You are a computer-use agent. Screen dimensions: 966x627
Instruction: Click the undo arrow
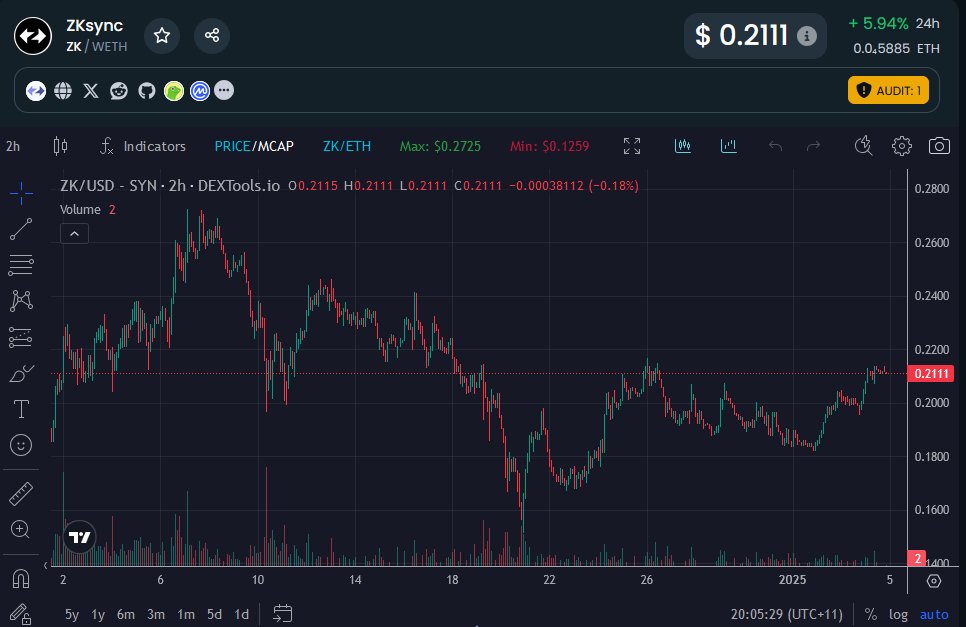(x=776, y=146)
